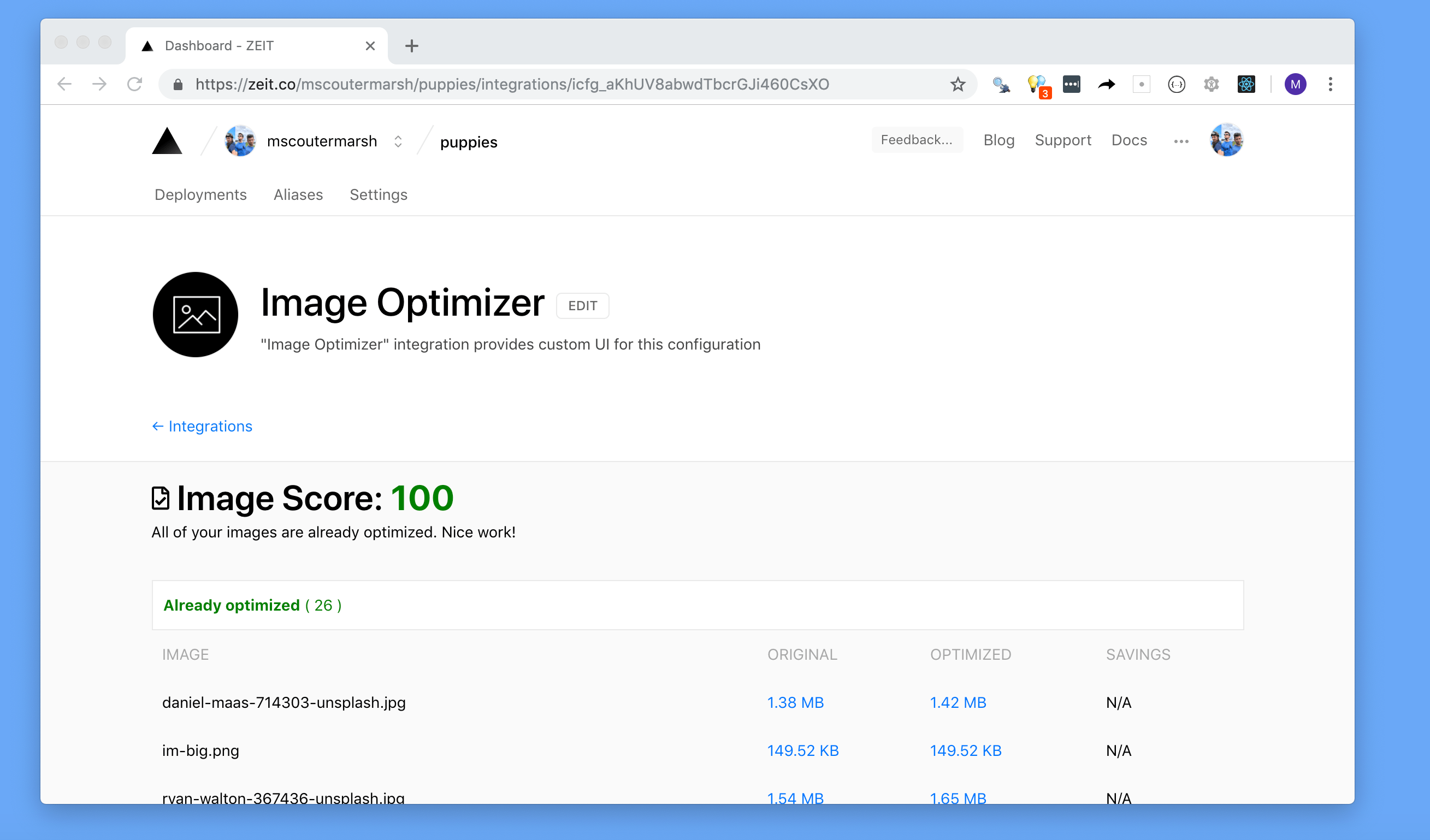Open original 149.52 KB link for im-big.png
This screenshot has height=840, width=1430.
coord(803,751)
